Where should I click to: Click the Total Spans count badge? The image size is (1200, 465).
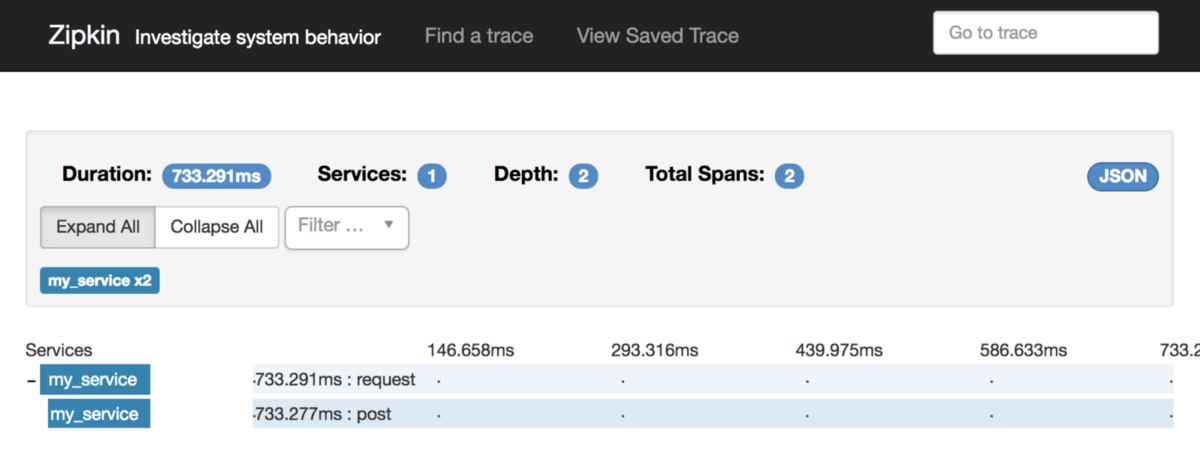pos(789,176)
